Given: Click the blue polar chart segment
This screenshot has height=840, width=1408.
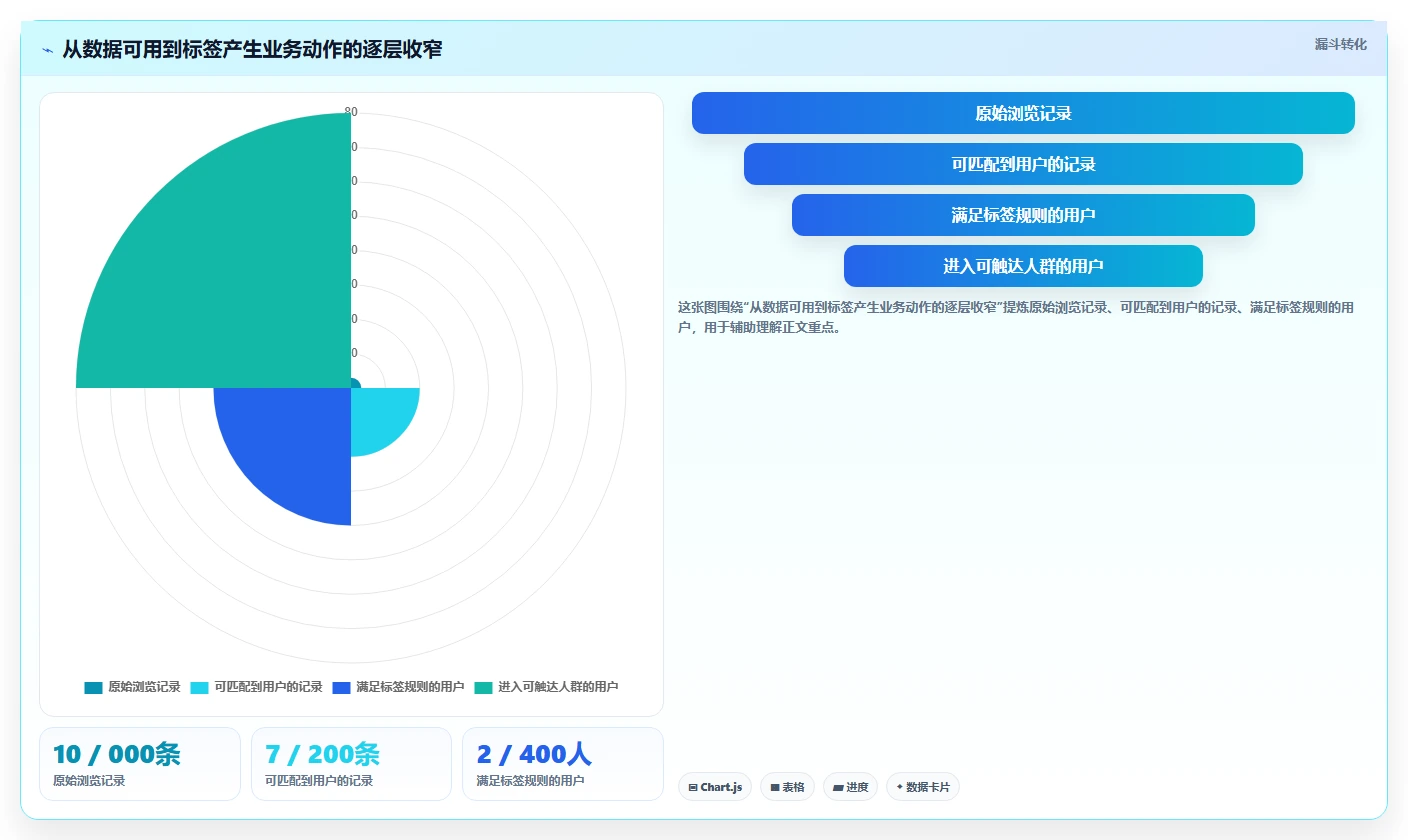Looking at the screenshot, I should pyautogui.click(x=295, y=445).
